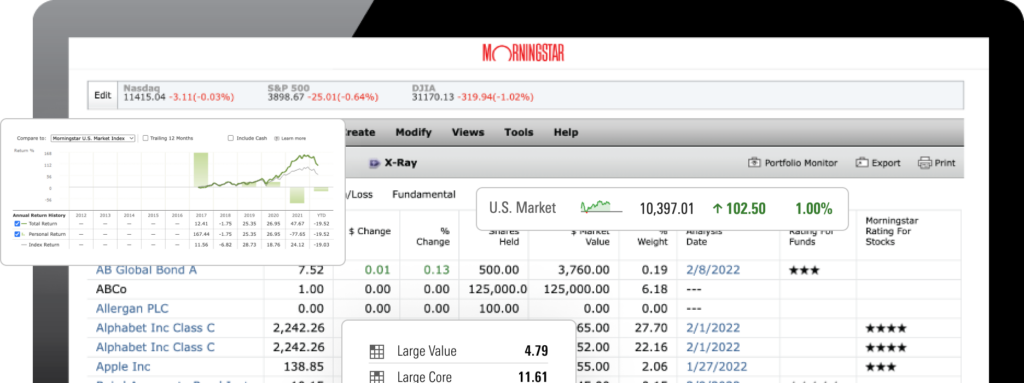The image size is (1024, 383).
Task: Click the Morningstar logo
Action: tap(523, 53)
